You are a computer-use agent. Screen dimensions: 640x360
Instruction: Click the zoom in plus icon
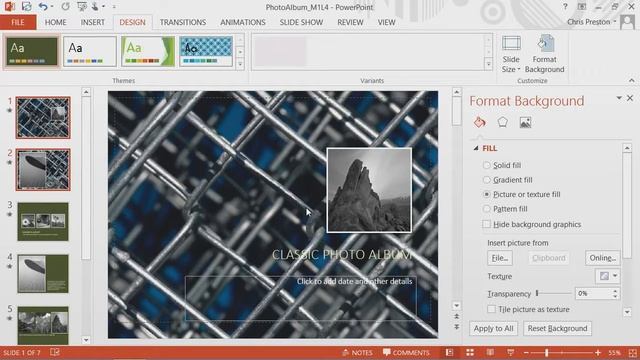598,352
